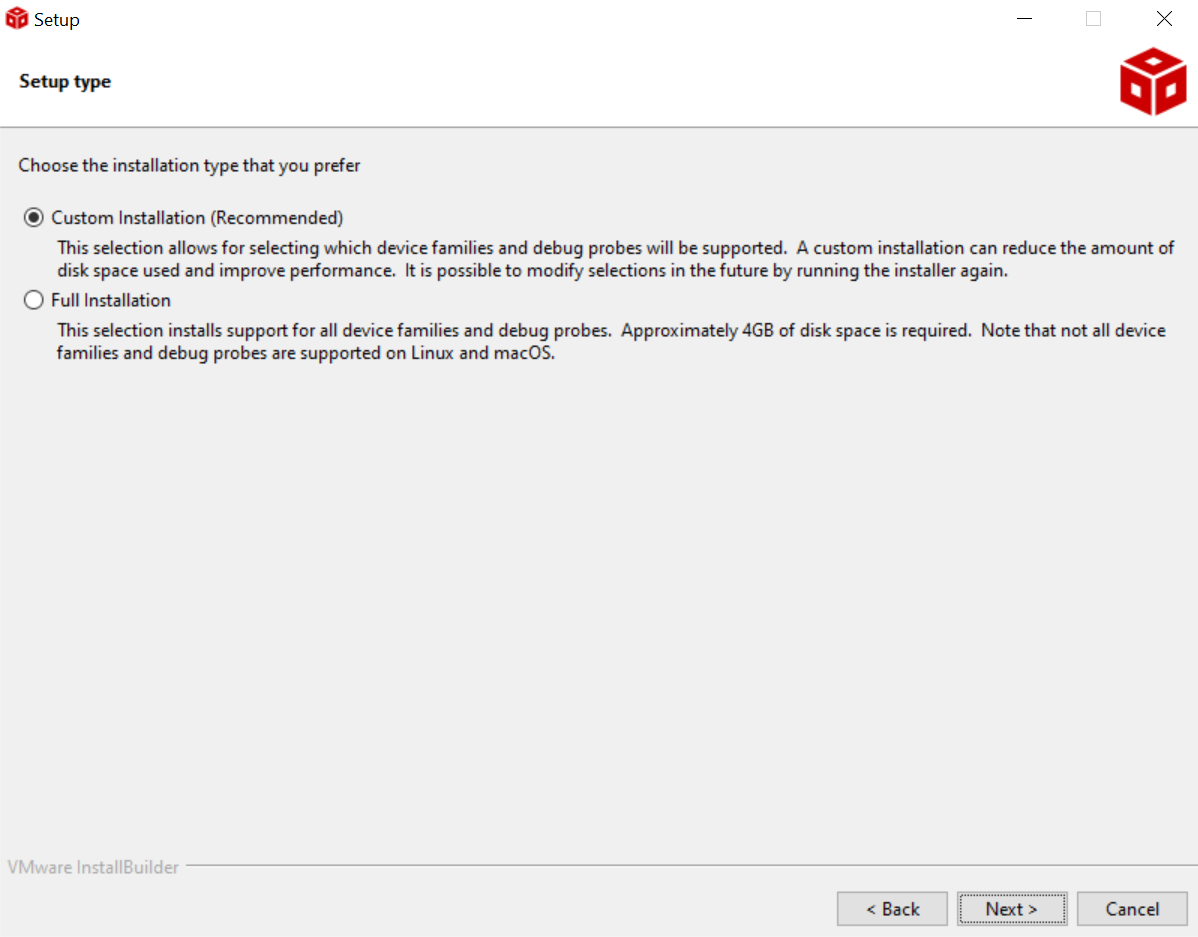Close the Setup window
The image size is (1198, 937).
pyautogui.click(x=1163, y=18)
